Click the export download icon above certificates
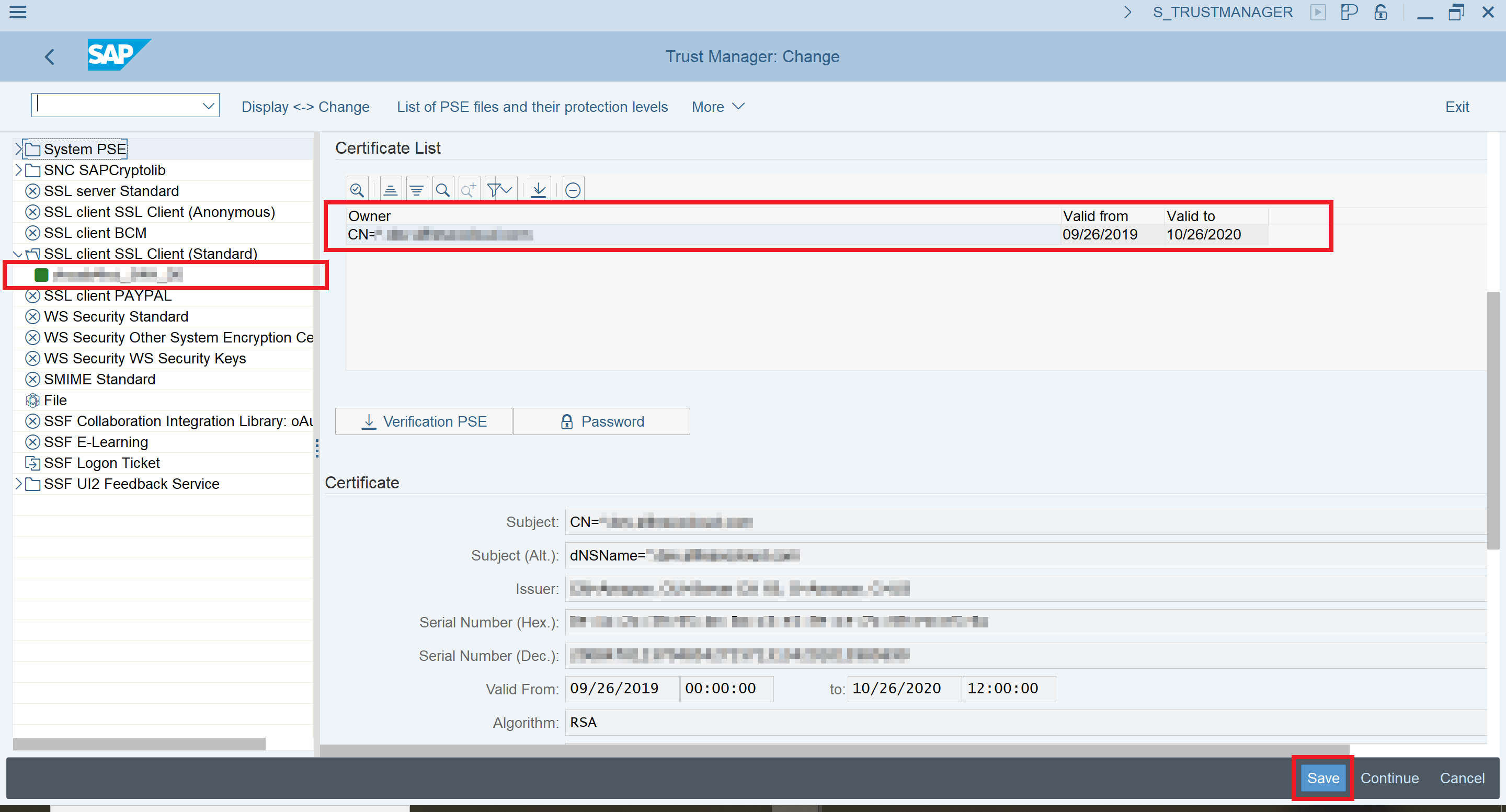This screenshot has height=812, width=1506. coord(538,188)
